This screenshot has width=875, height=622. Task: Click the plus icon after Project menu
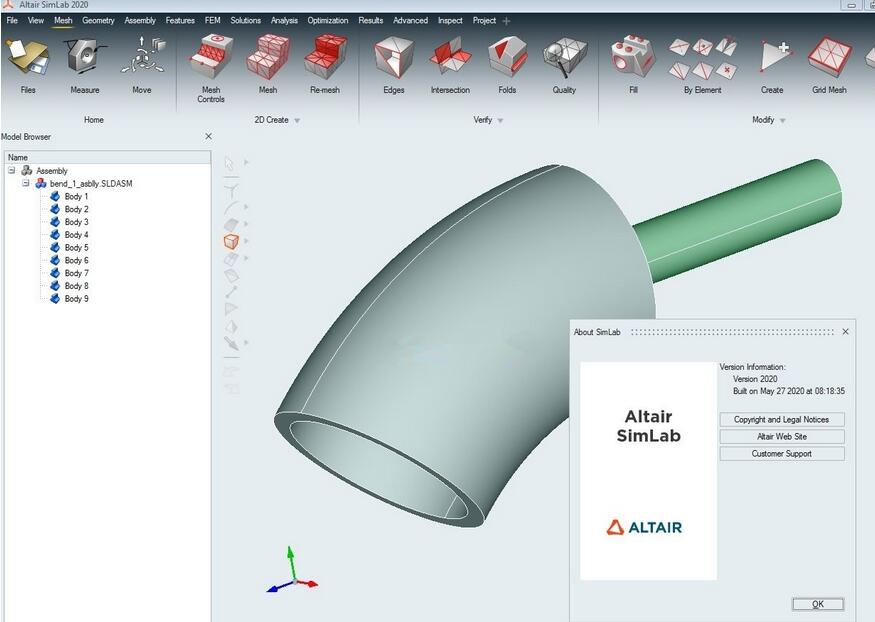click(506, 21)
